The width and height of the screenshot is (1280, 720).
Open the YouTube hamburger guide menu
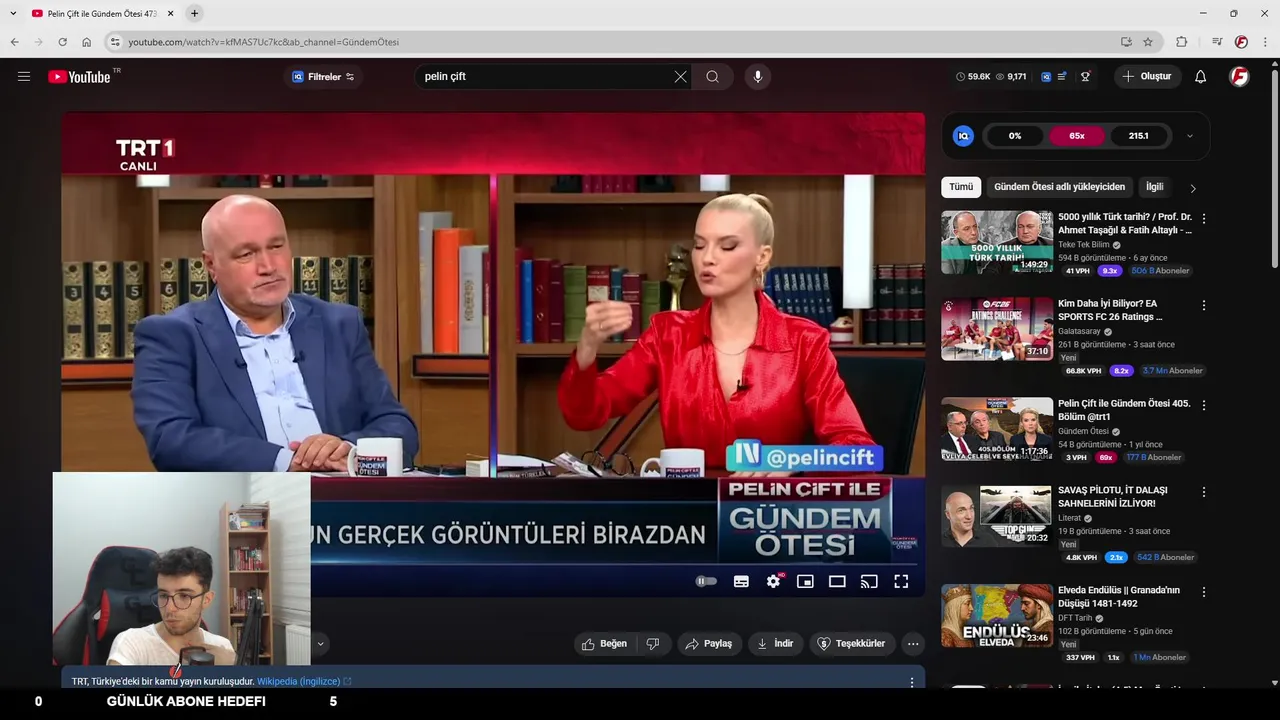point(24,76)
